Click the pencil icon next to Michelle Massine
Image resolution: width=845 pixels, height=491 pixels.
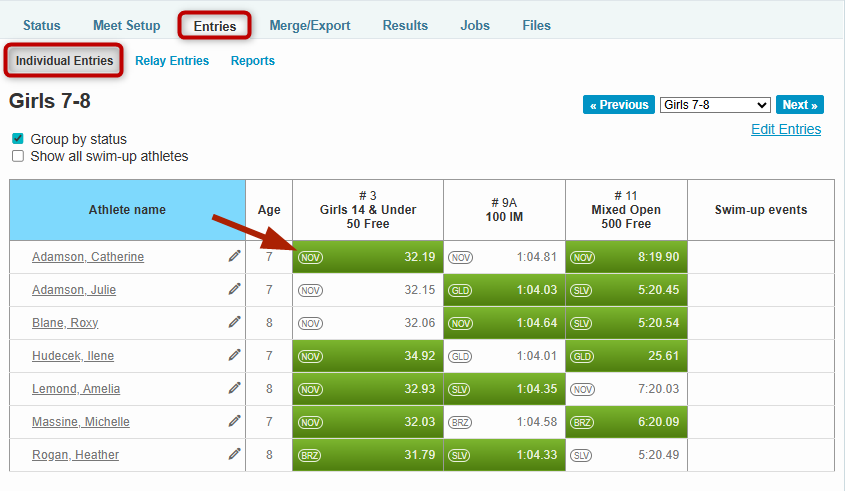coord(234,421)
